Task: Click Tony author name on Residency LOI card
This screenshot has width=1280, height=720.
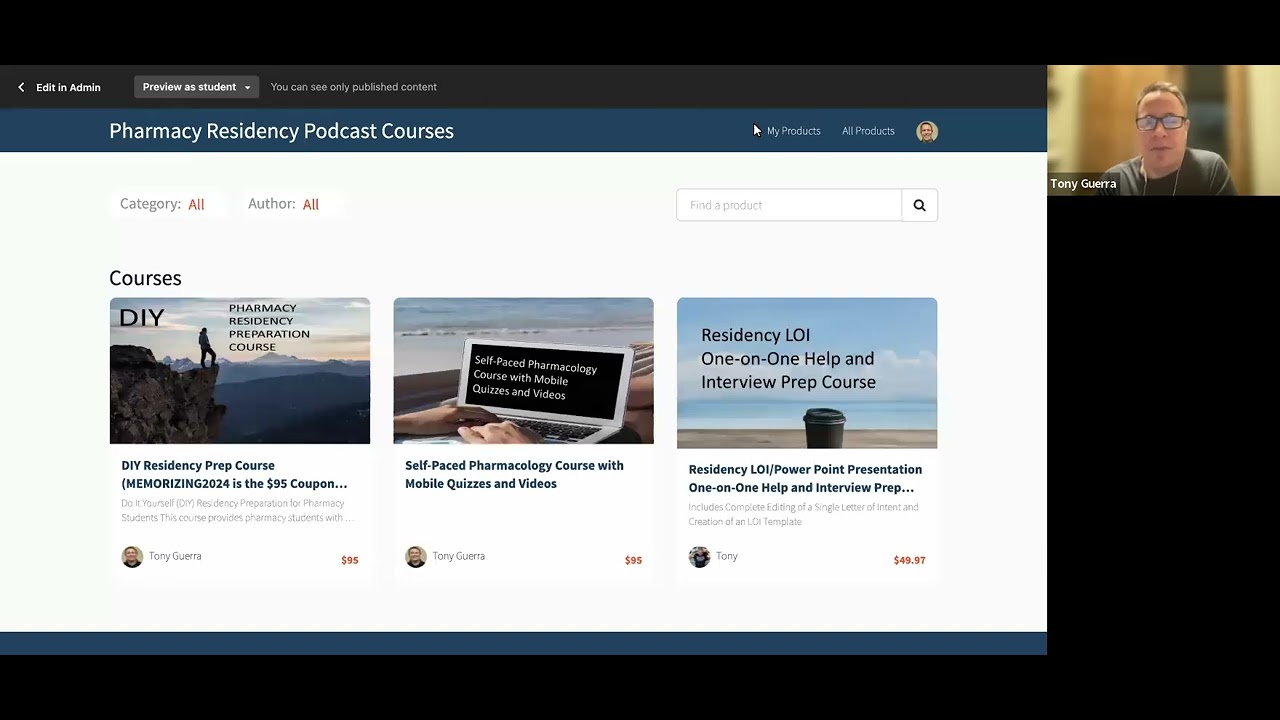Action: (727, 556)
